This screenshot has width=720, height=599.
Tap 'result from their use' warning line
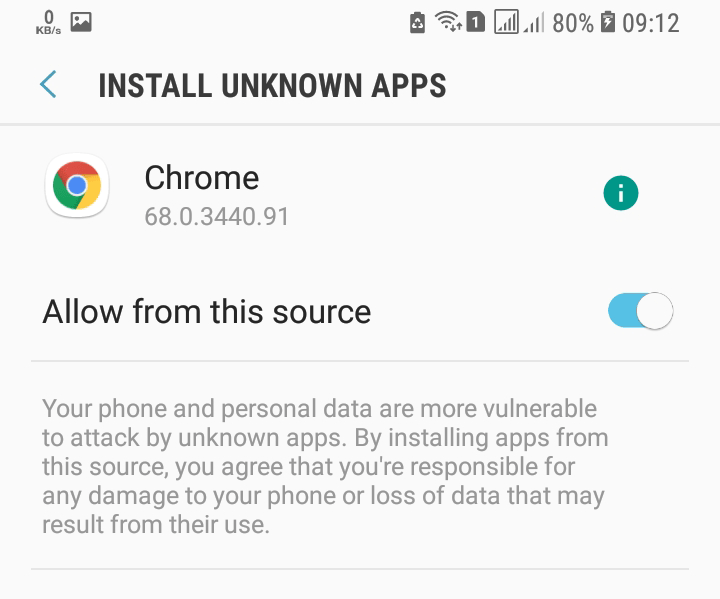[x=156, y=524]
